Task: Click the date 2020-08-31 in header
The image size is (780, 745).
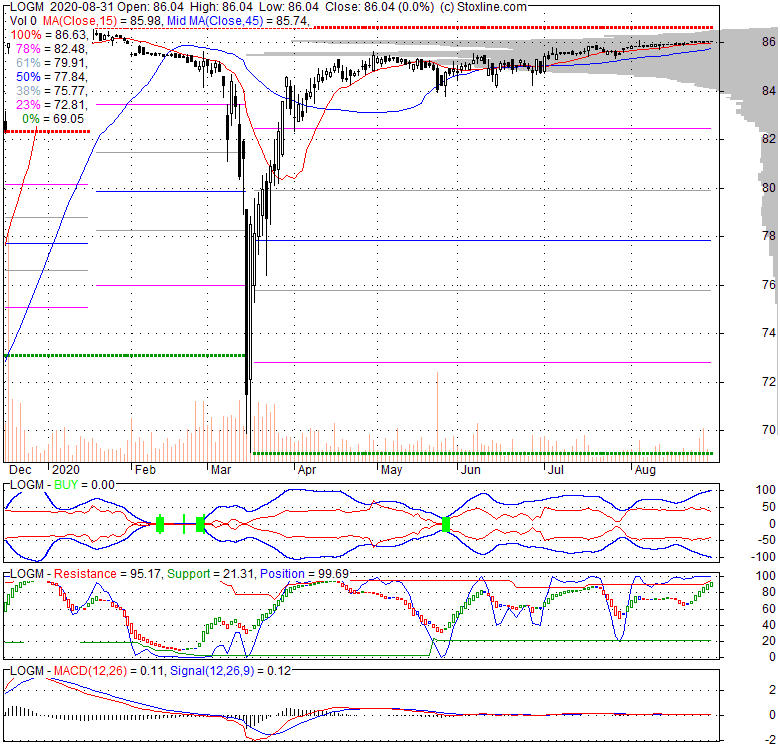Action: pyautogui.click(x=82, y=6)
